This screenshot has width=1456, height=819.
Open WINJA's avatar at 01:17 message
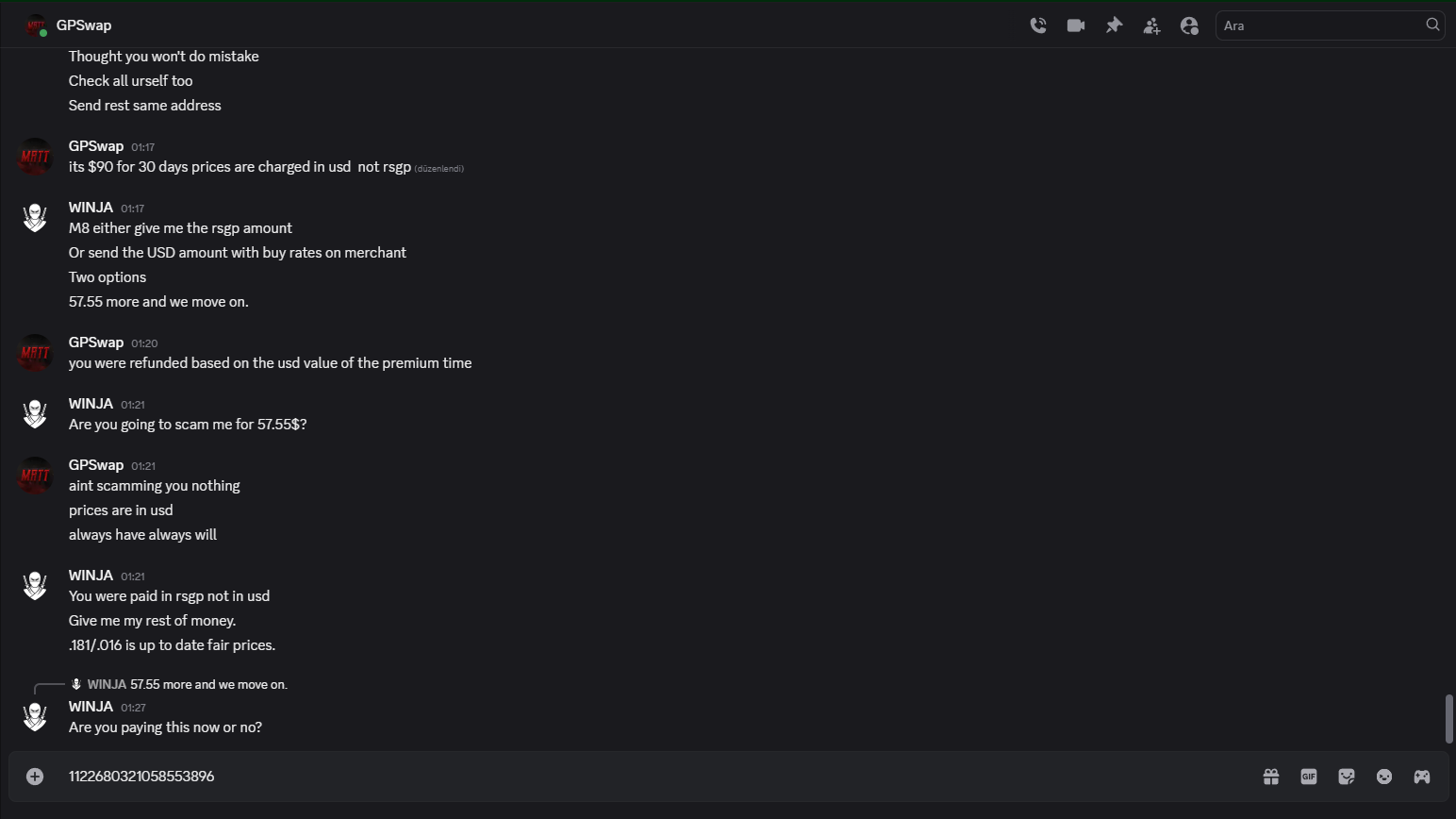35,218
